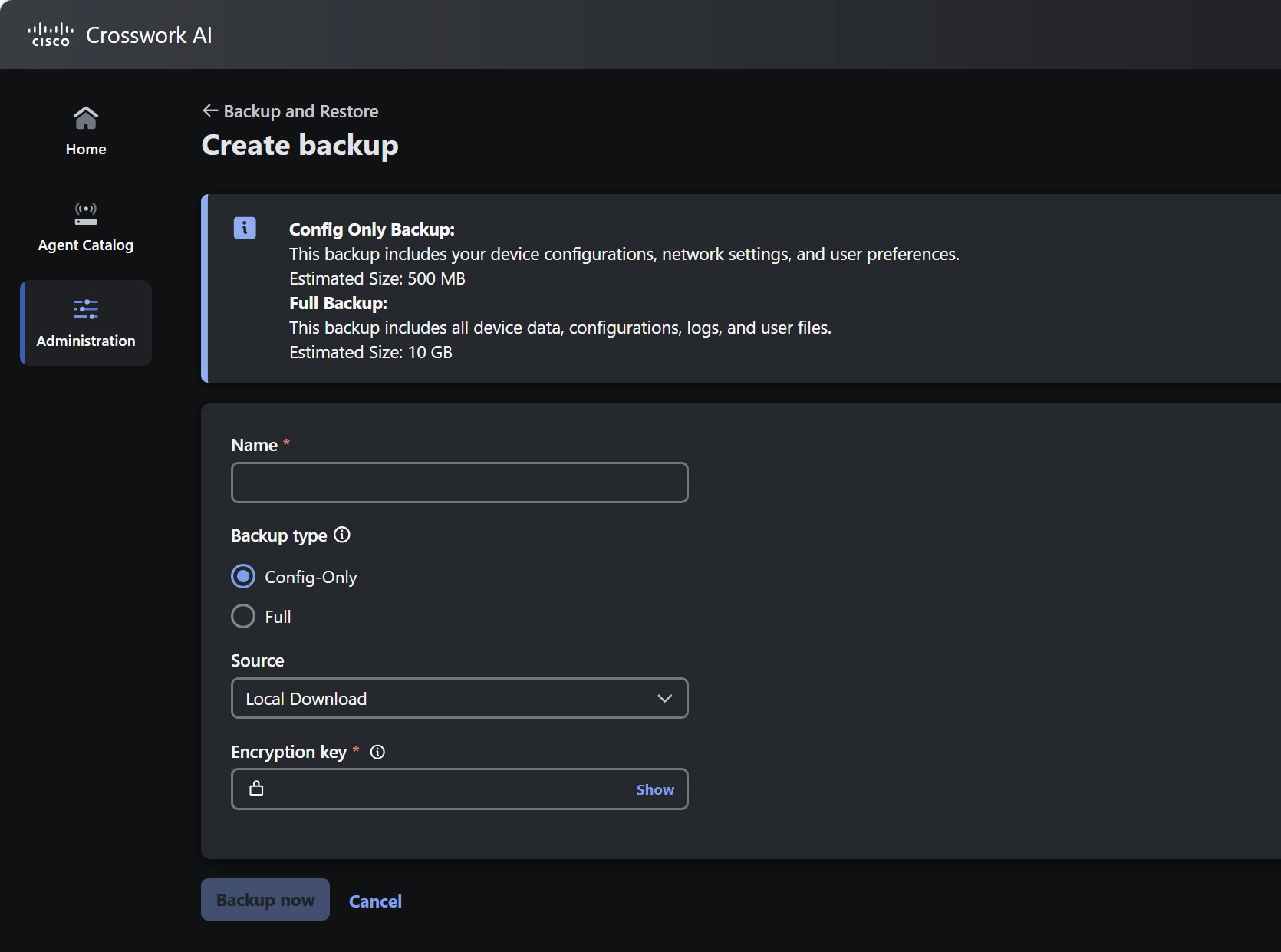Click the Cancel link
This screenshot has width=1281, height=952.
[375, 901]
